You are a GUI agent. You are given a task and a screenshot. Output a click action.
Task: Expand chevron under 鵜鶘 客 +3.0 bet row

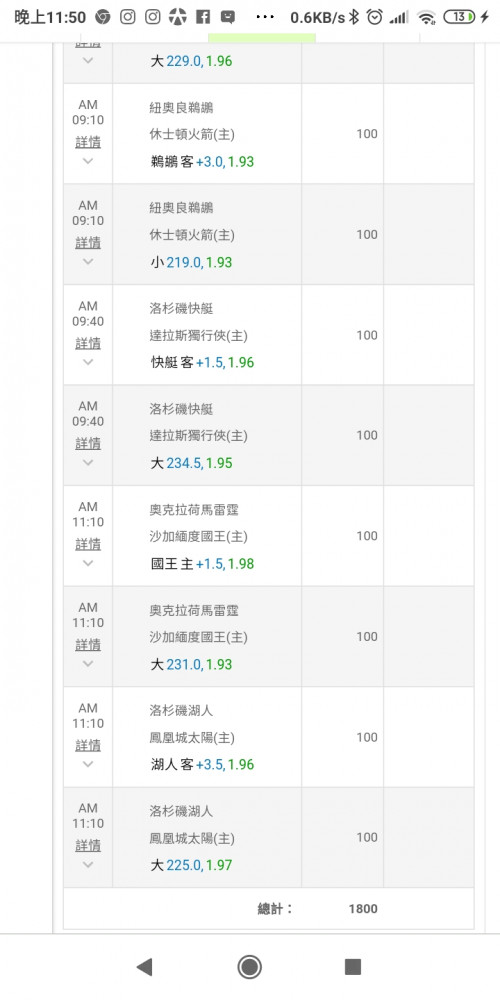[x=88, y=161]
